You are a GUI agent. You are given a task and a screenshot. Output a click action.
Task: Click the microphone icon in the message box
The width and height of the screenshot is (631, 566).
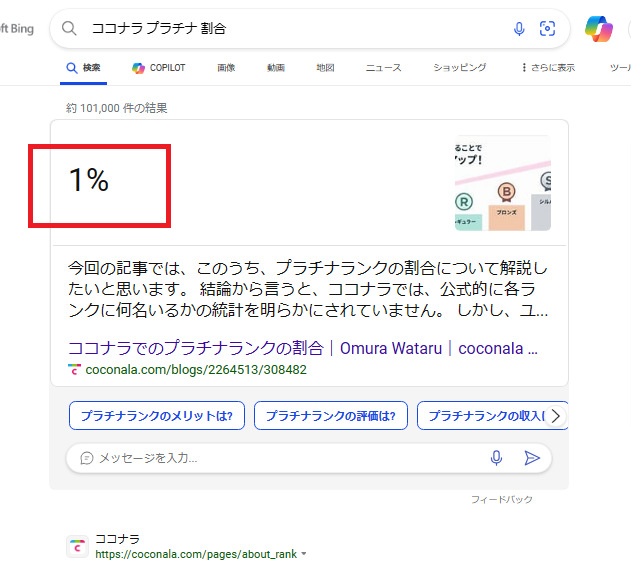496,458
